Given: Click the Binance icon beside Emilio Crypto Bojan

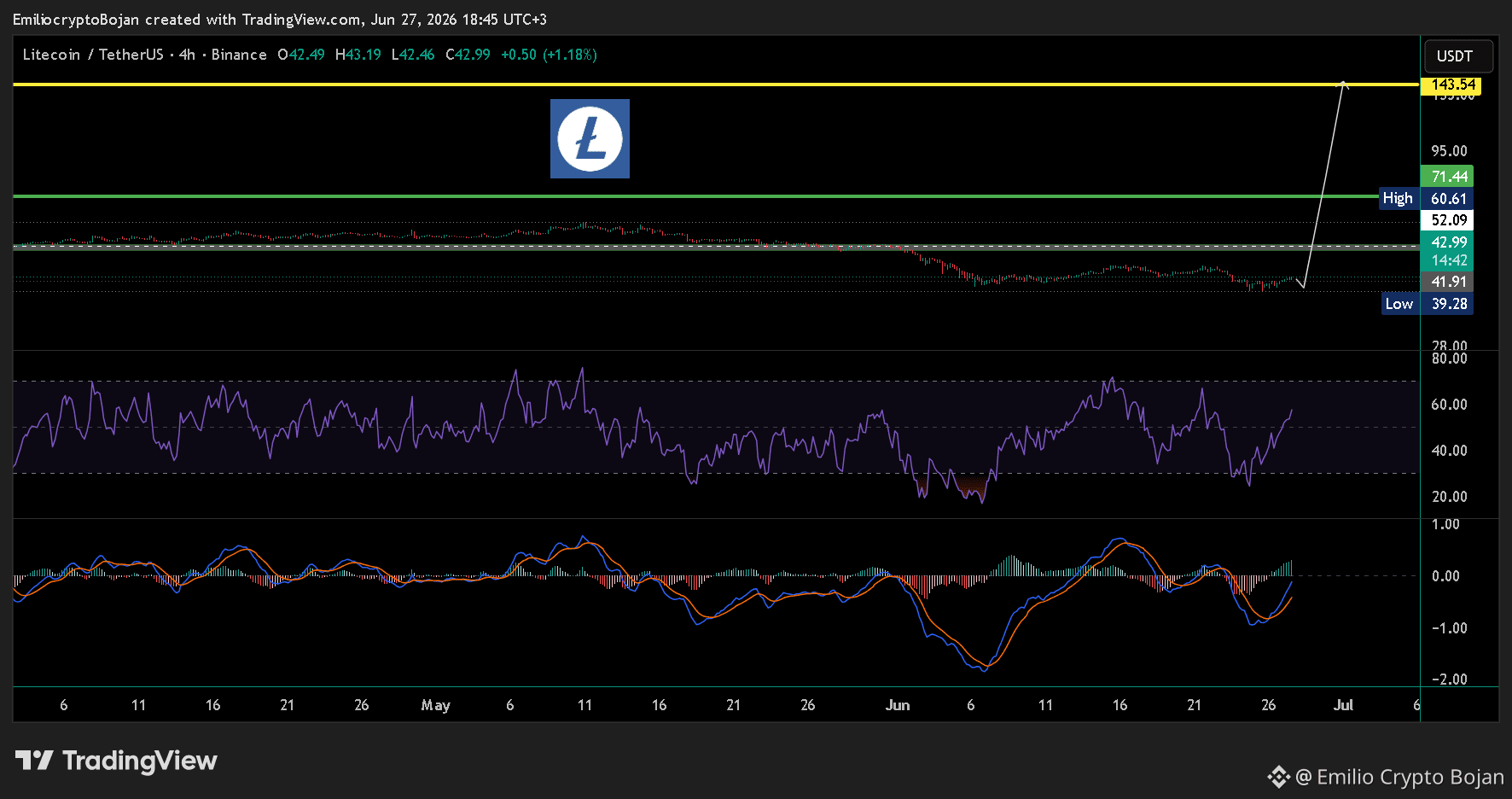Looking at the screenshot, I should pyautogui.click(x=1278, y=777).
